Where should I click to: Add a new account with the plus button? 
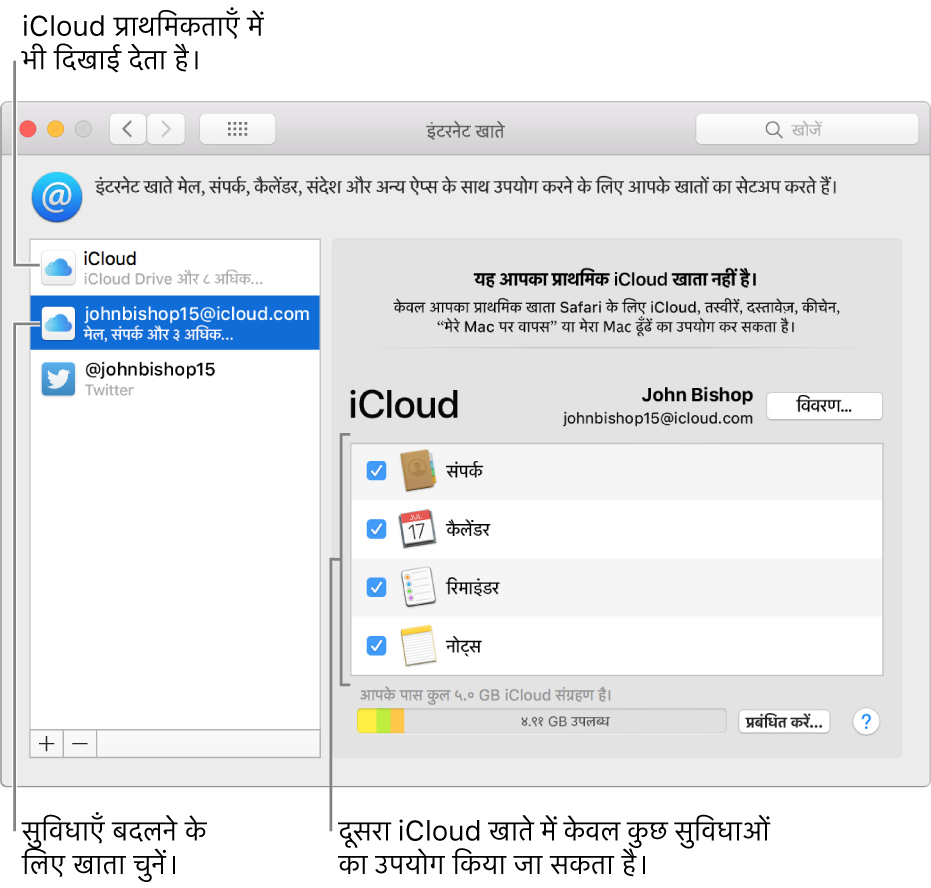pos(46,743)
